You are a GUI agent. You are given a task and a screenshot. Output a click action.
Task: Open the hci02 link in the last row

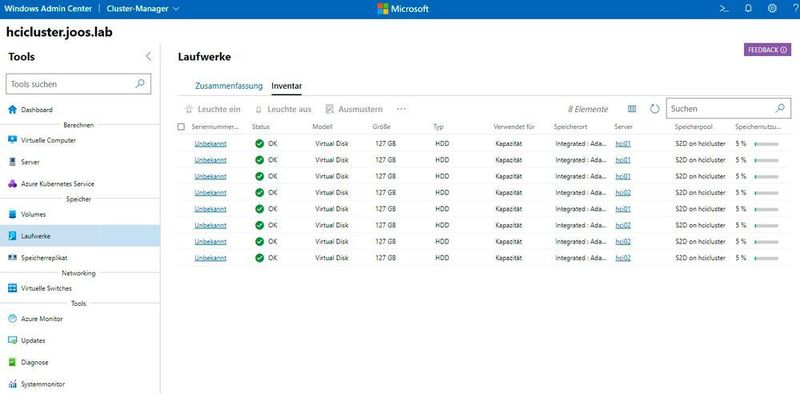[x=623, y=258]
